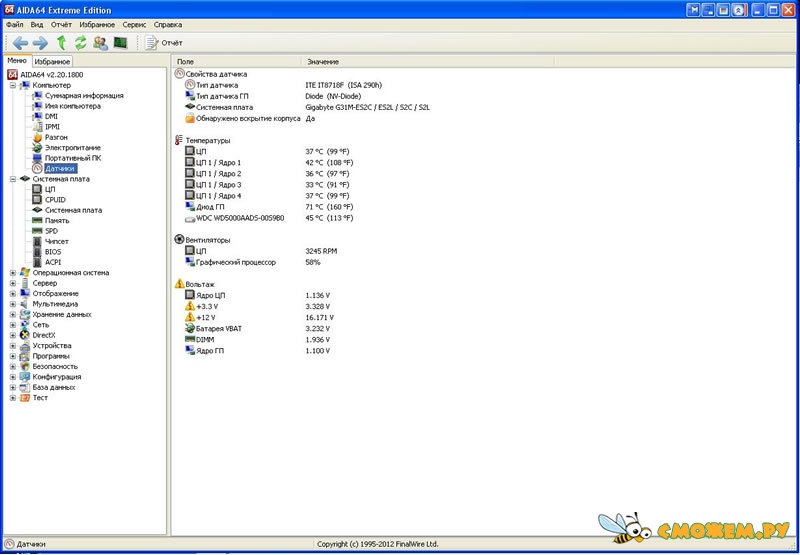Image resolution: width=800 pixels, height=555 pixels.
Task: Open the Избранное menu
Action: click(97, 24)
